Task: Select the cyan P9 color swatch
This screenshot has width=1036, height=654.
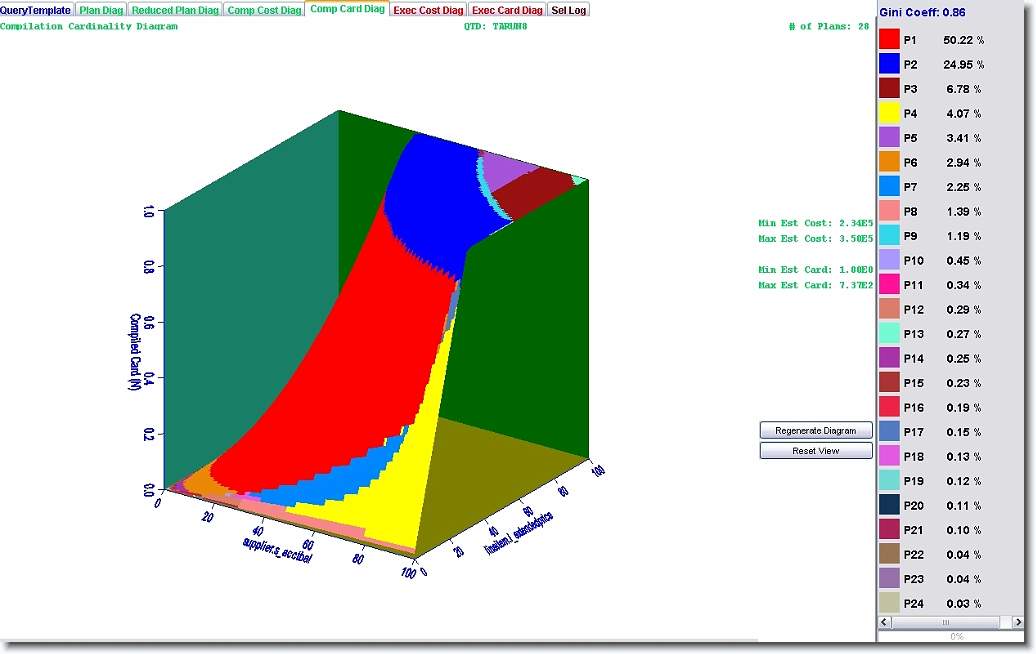Action: [889, 236]
